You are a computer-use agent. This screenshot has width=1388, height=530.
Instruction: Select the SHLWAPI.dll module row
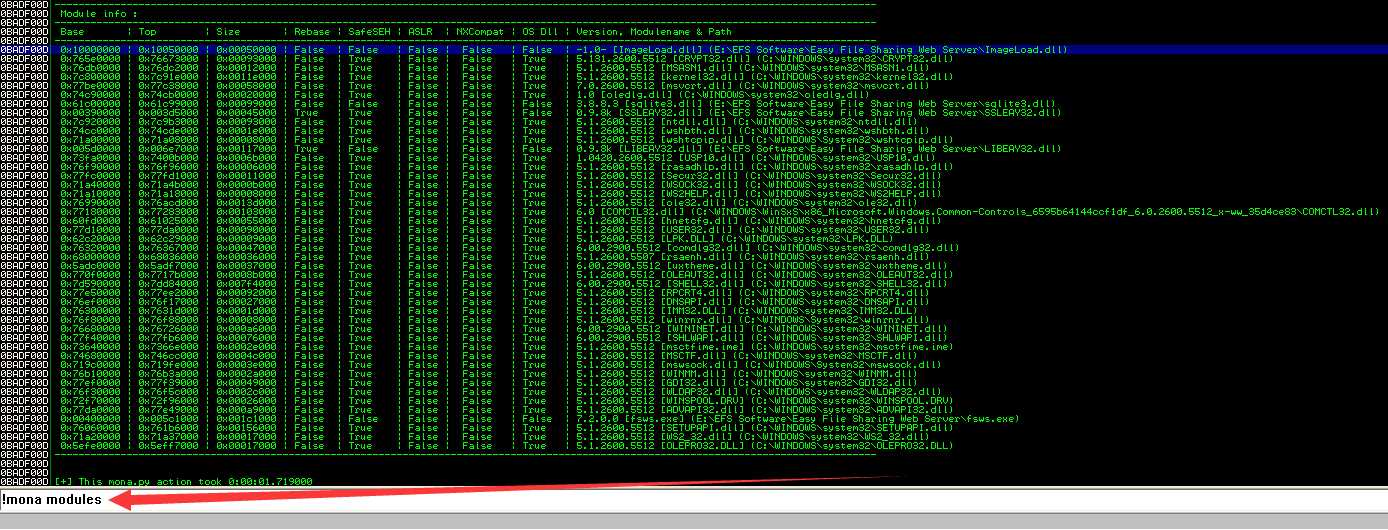694,338
